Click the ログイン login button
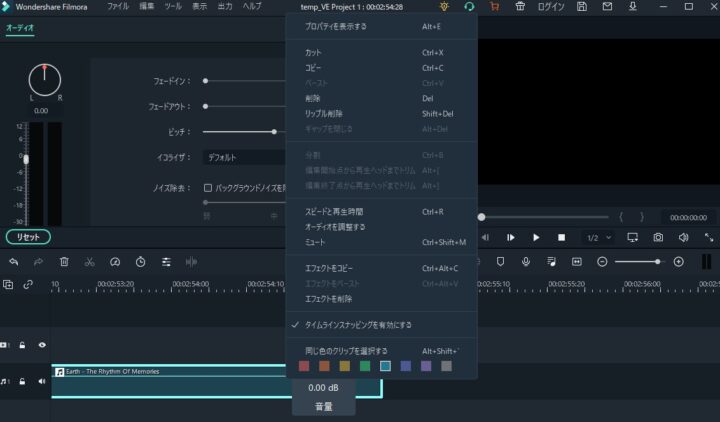The width and height of the screenshot is (720, 422). [x=551, y=7]
